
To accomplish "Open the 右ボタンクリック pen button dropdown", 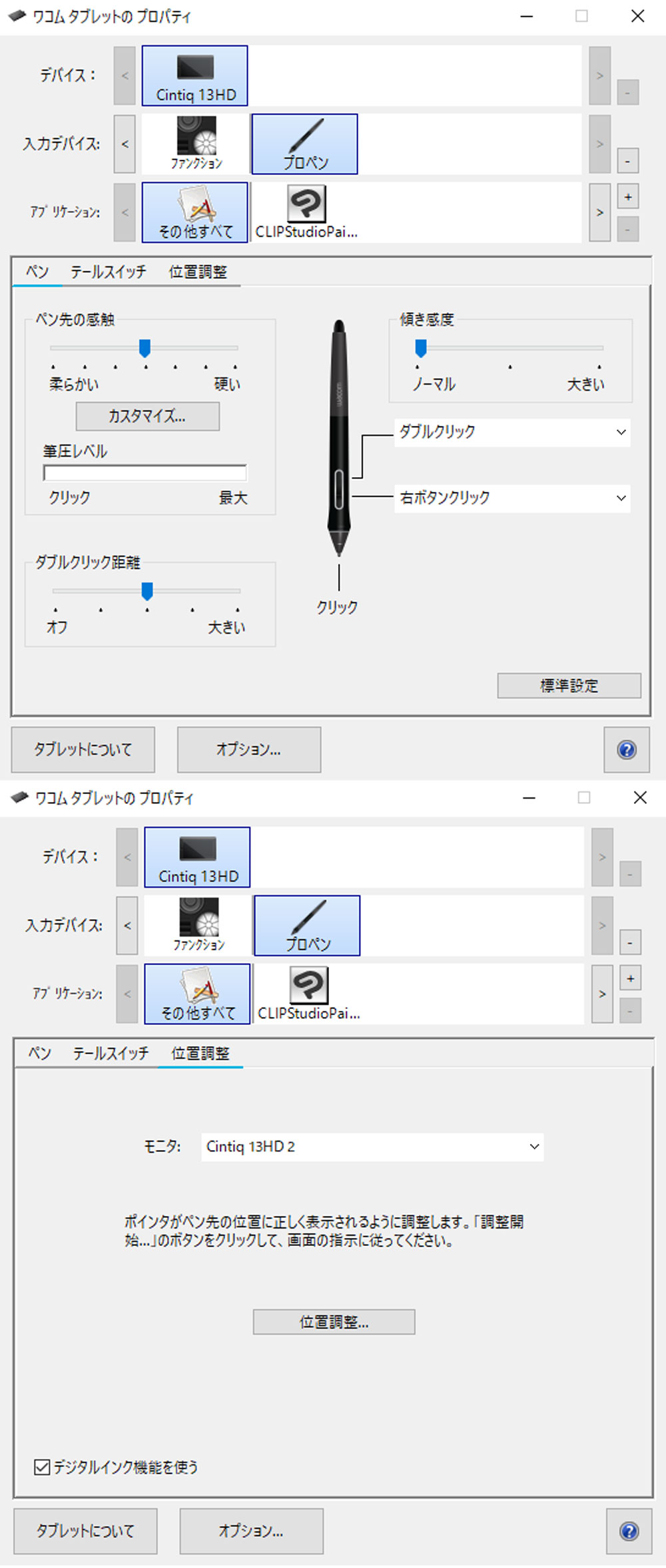I will [512, 498].
